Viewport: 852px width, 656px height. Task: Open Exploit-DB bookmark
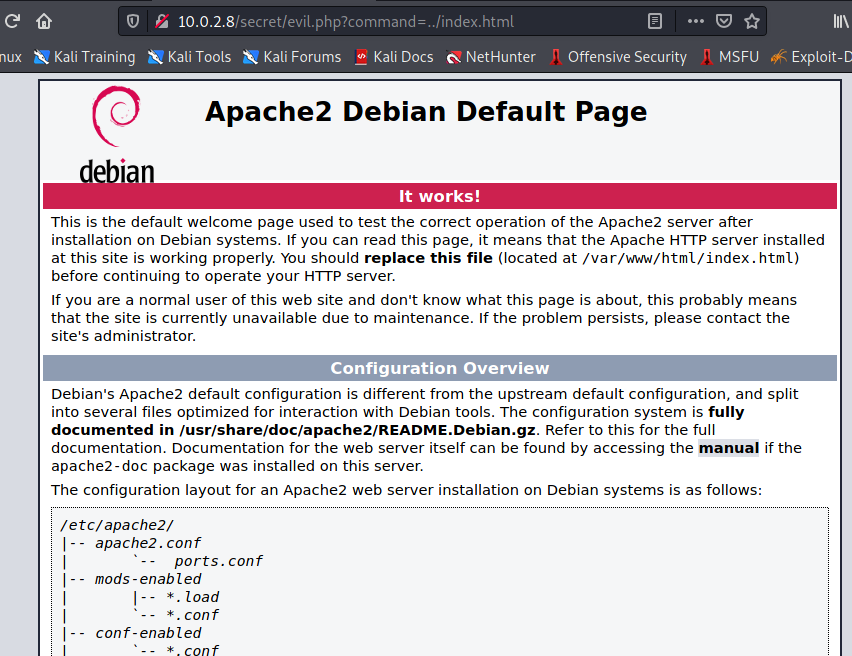point(811,57)
